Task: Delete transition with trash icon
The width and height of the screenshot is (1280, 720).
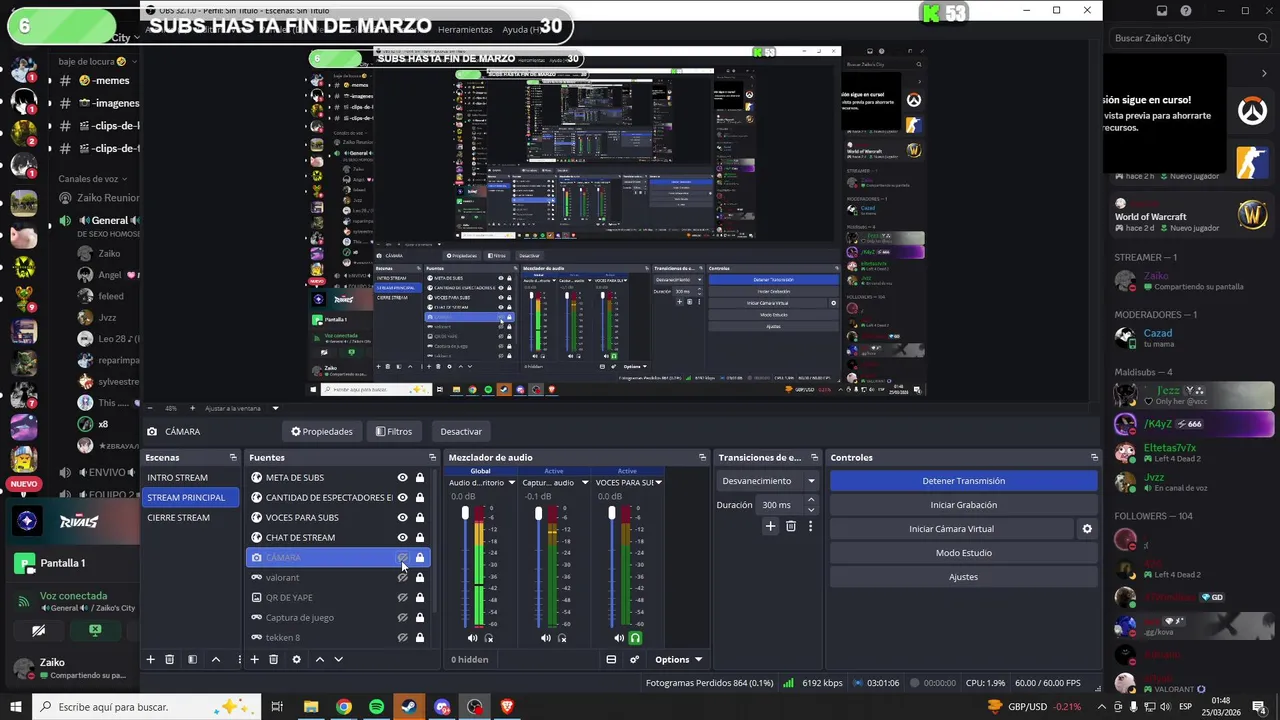Action: coord(790,526)
